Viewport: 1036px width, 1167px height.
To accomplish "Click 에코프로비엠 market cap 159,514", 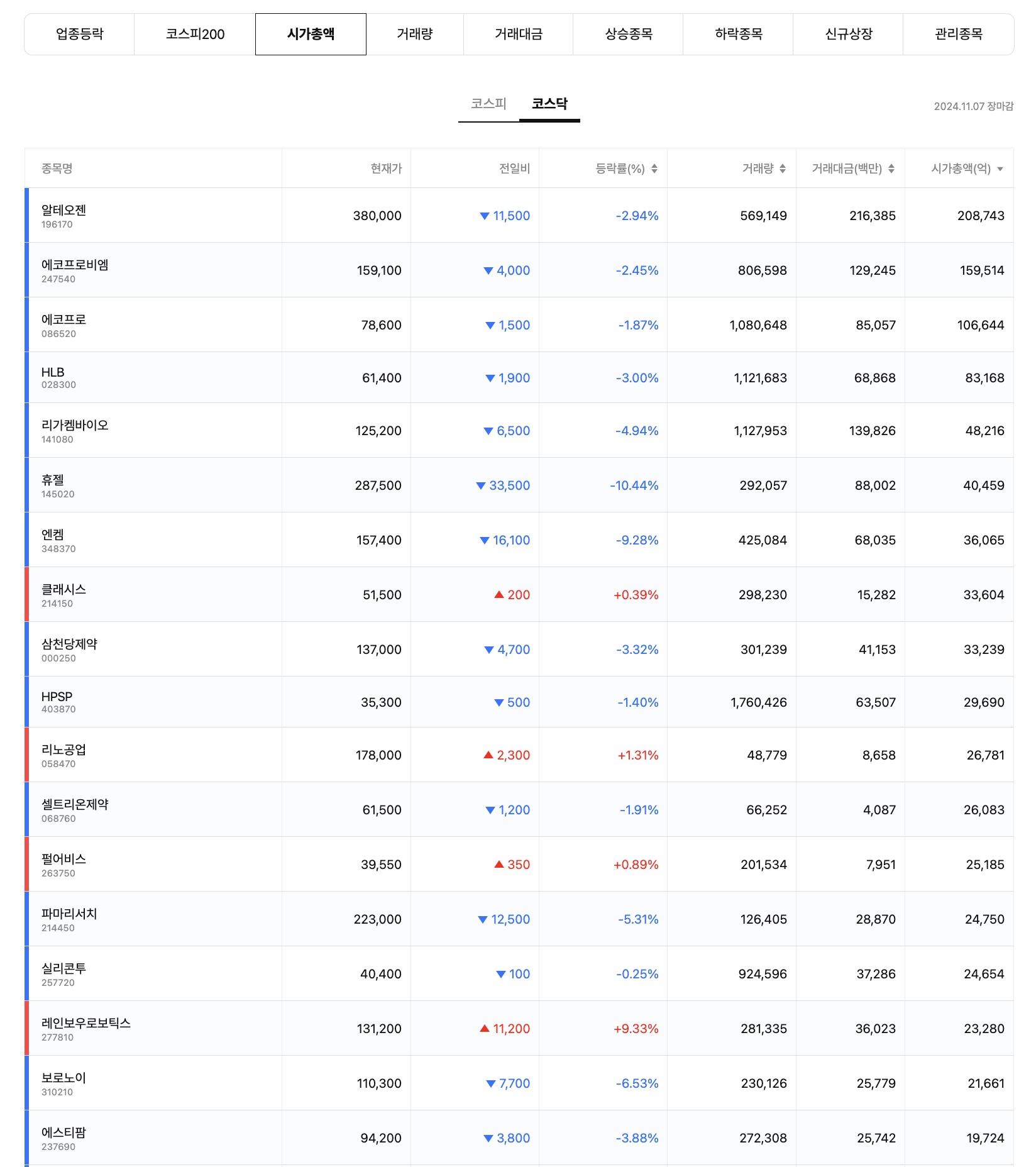I will coord(982,270).
